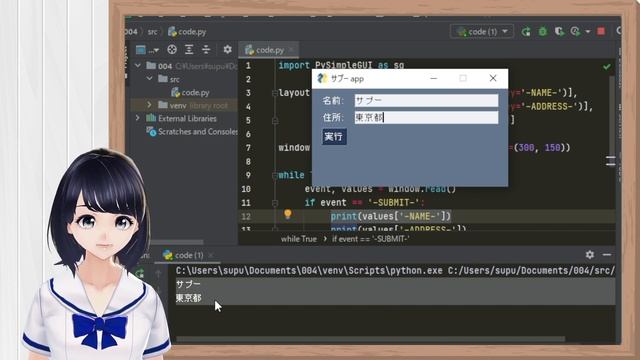Click the rerun icon in the run panel

(x=140, y=273)
